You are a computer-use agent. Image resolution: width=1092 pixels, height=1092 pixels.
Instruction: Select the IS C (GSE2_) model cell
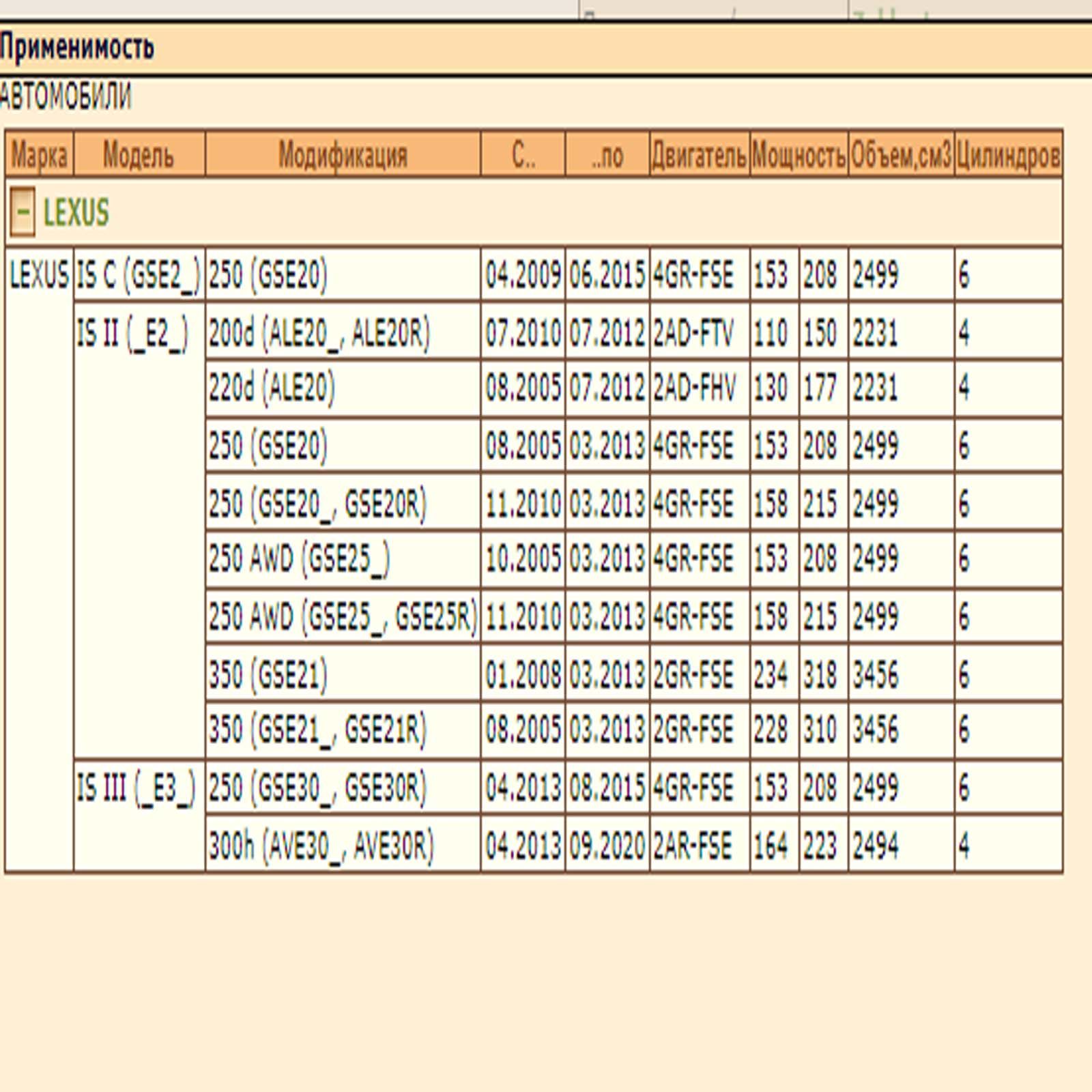pyautogui.click(x=139, y=275)
